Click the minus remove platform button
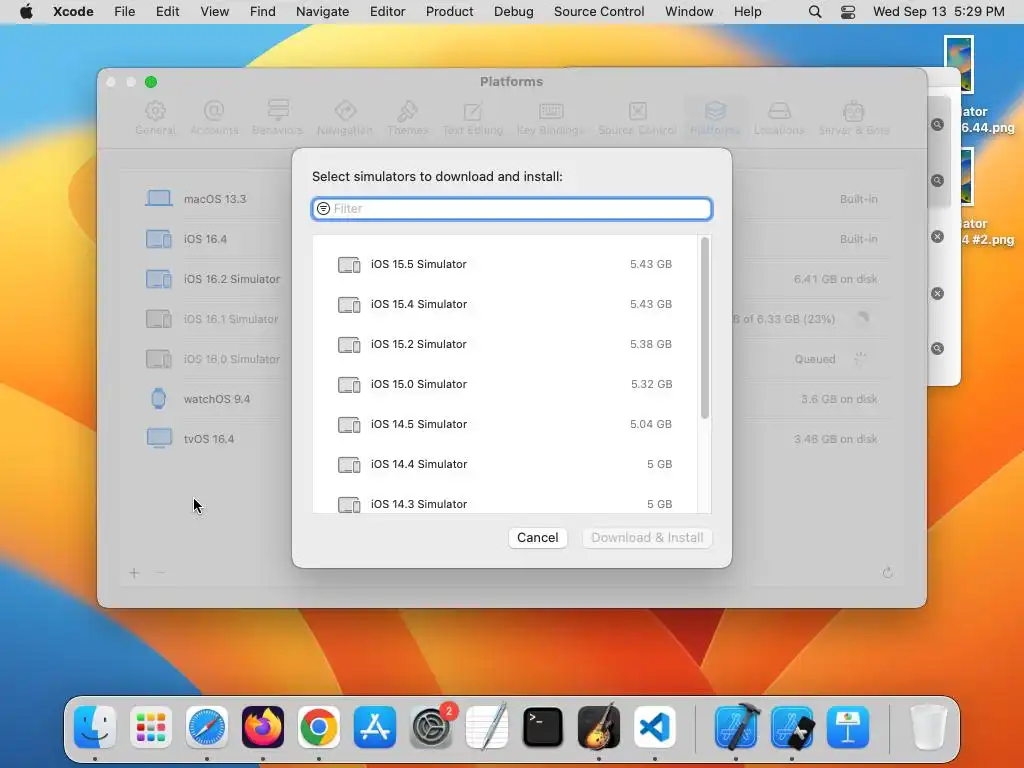The height and width of the screenshot is (768, 1024). click(160, 573)
